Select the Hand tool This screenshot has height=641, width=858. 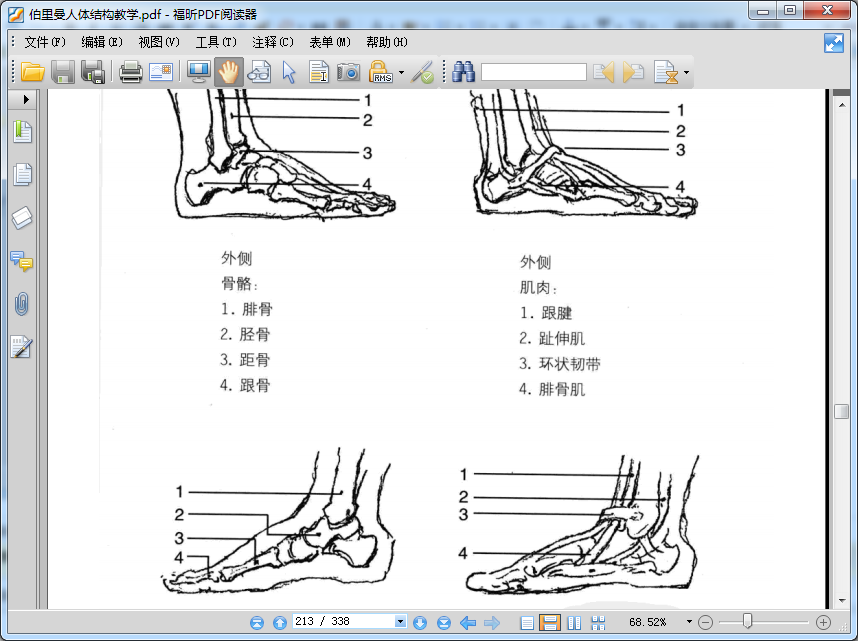[x=229, y=72]
